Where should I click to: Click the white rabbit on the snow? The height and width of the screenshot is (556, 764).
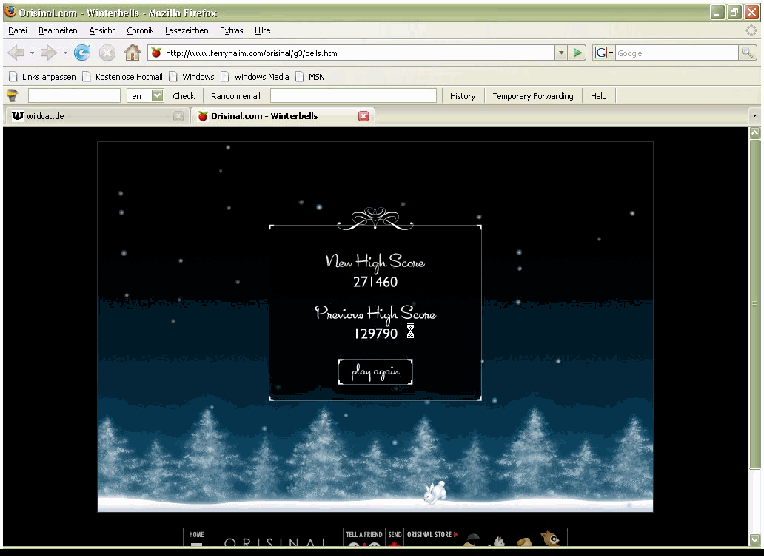tap(434, 491)
